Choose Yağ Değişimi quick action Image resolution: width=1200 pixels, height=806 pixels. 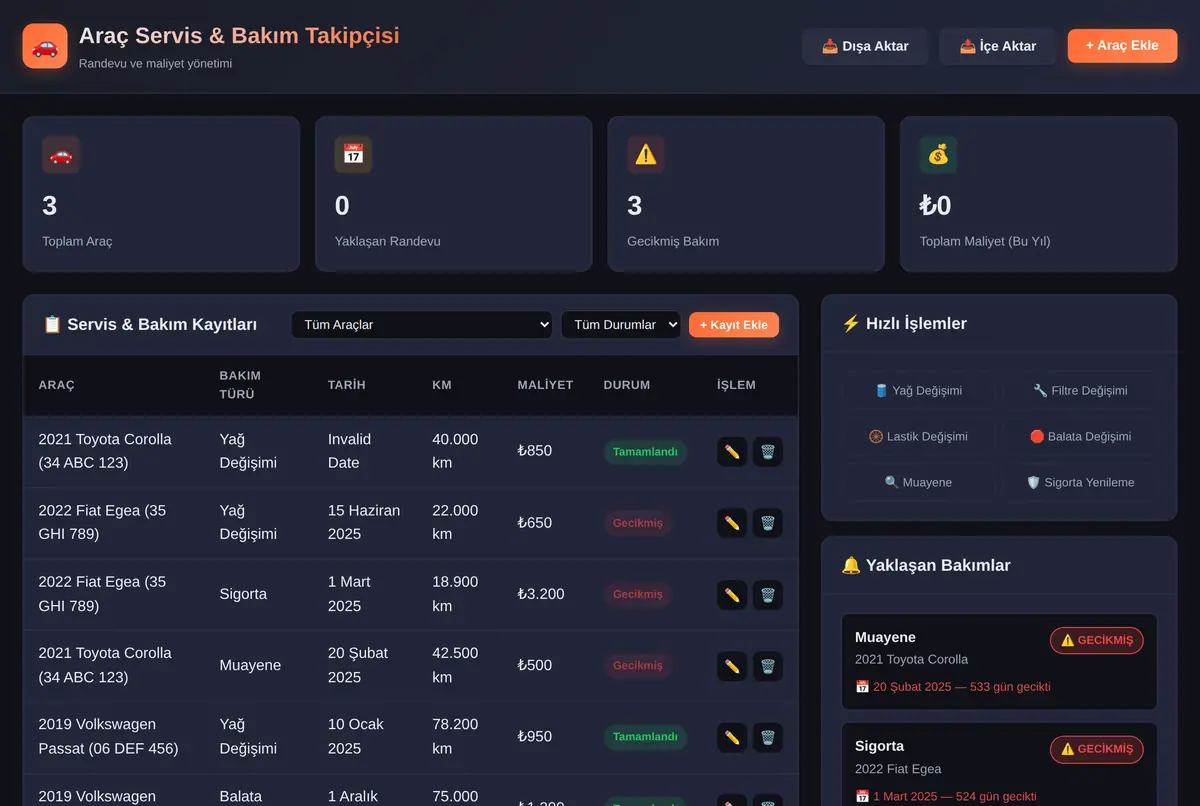[x=918, y=391]
